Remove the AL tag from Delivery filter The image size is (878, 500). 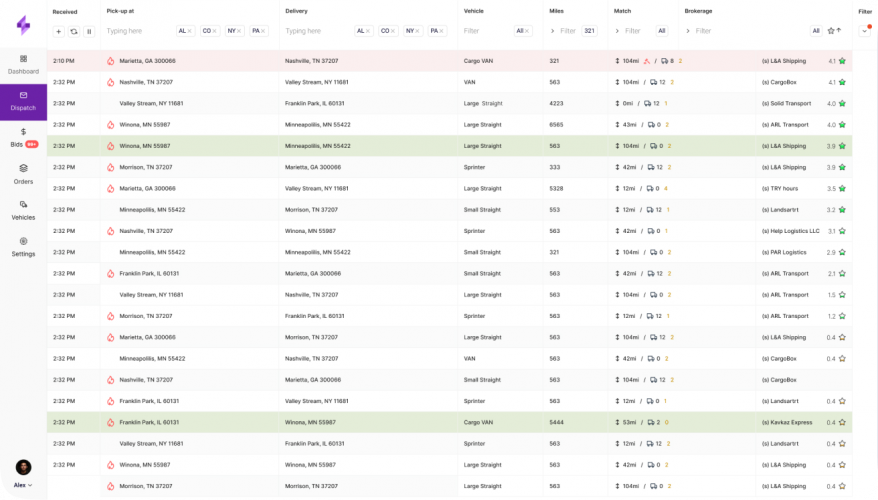tap(368, 31)
